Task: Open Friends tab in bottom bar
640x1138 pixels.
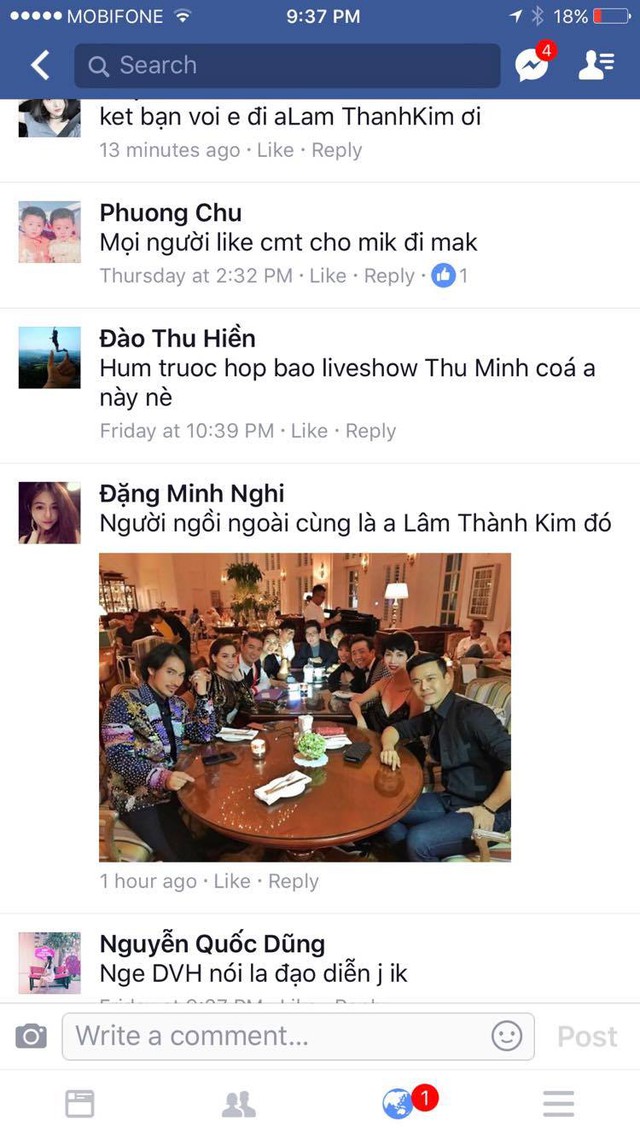Action: click(239, 1103)
